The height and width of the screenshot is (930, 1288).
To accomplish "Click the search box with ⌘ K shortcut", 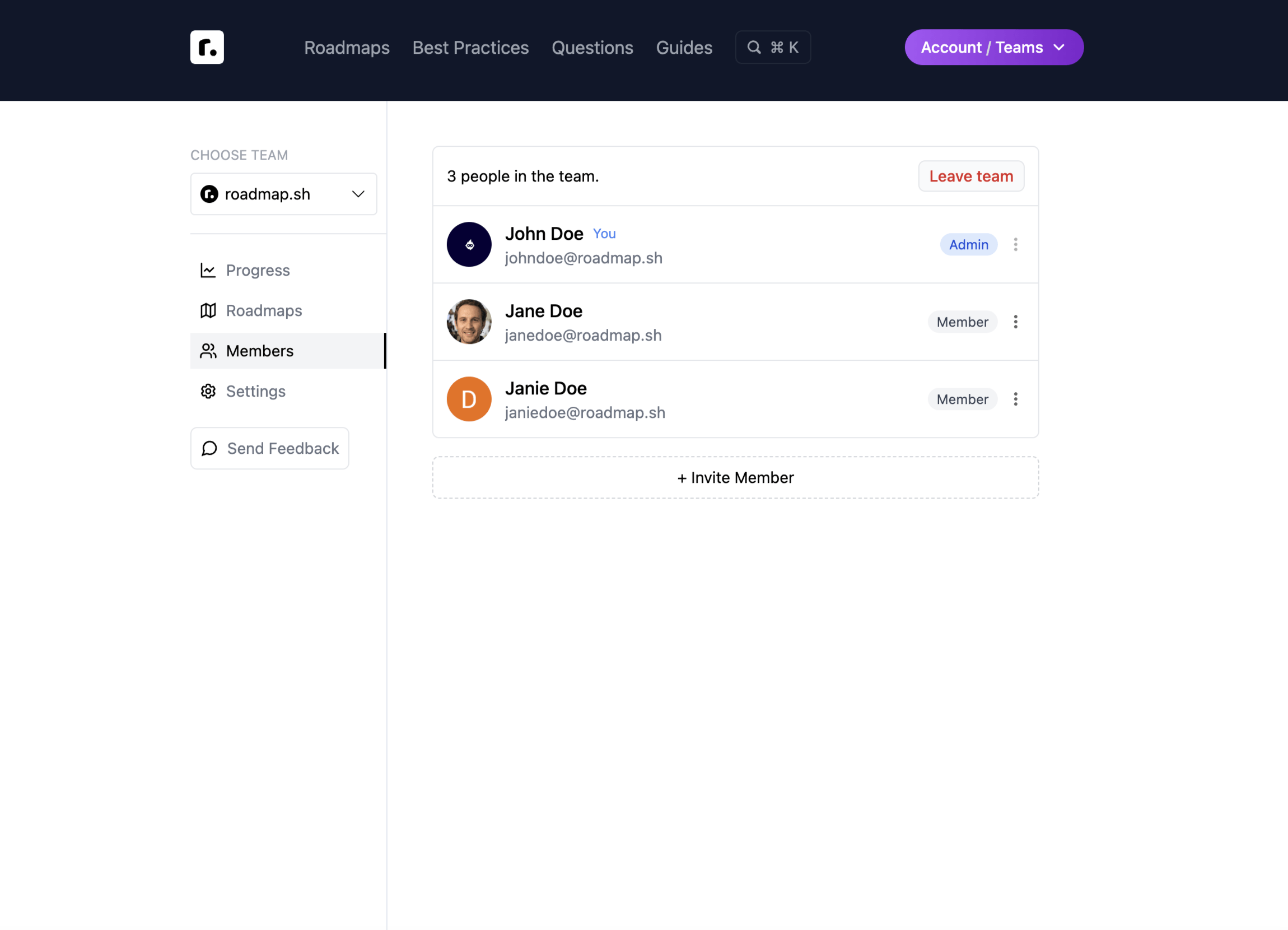I will (x=772, y=47).
